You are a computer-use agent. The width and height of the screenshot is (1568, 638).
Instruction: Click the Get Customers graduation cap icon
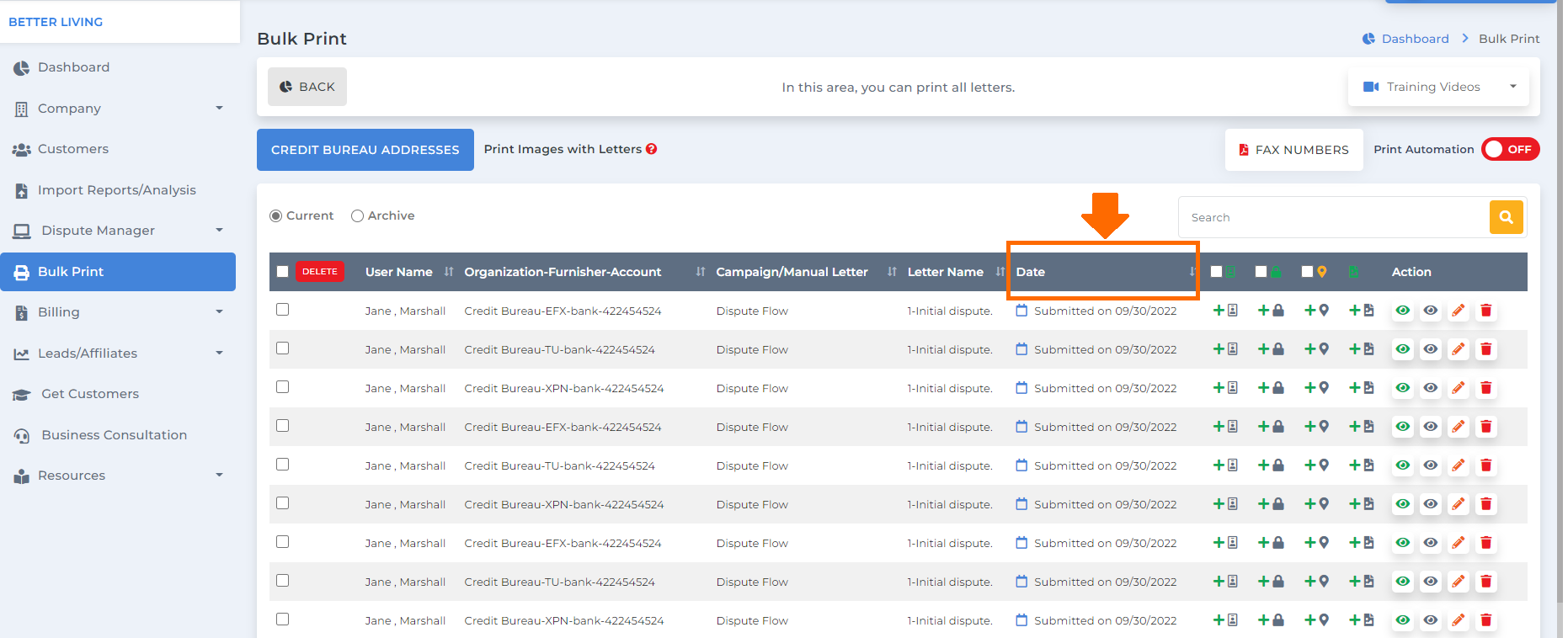[x=22, y=395]
